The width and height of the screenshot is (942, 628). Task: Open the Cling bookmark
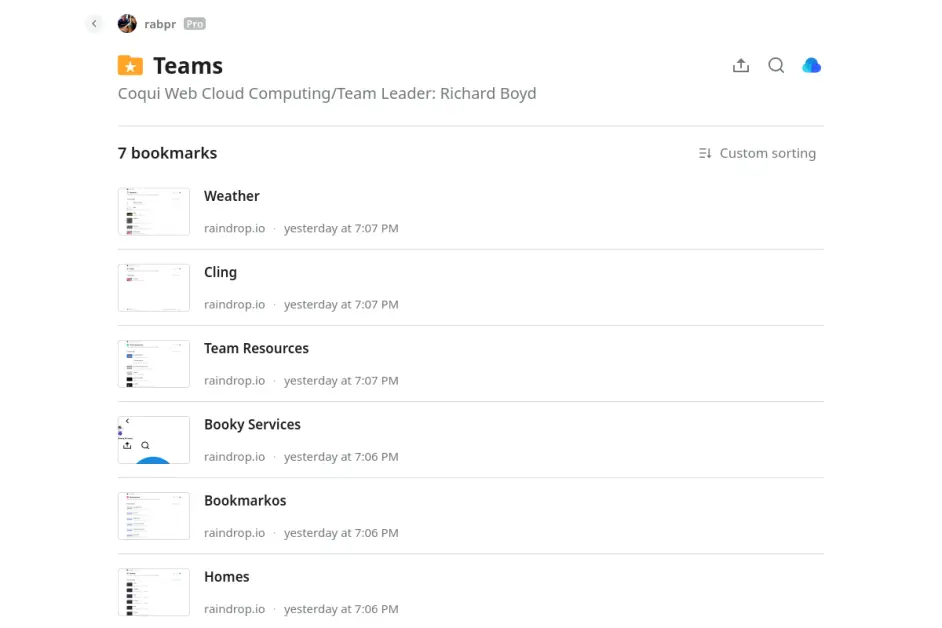221,272
